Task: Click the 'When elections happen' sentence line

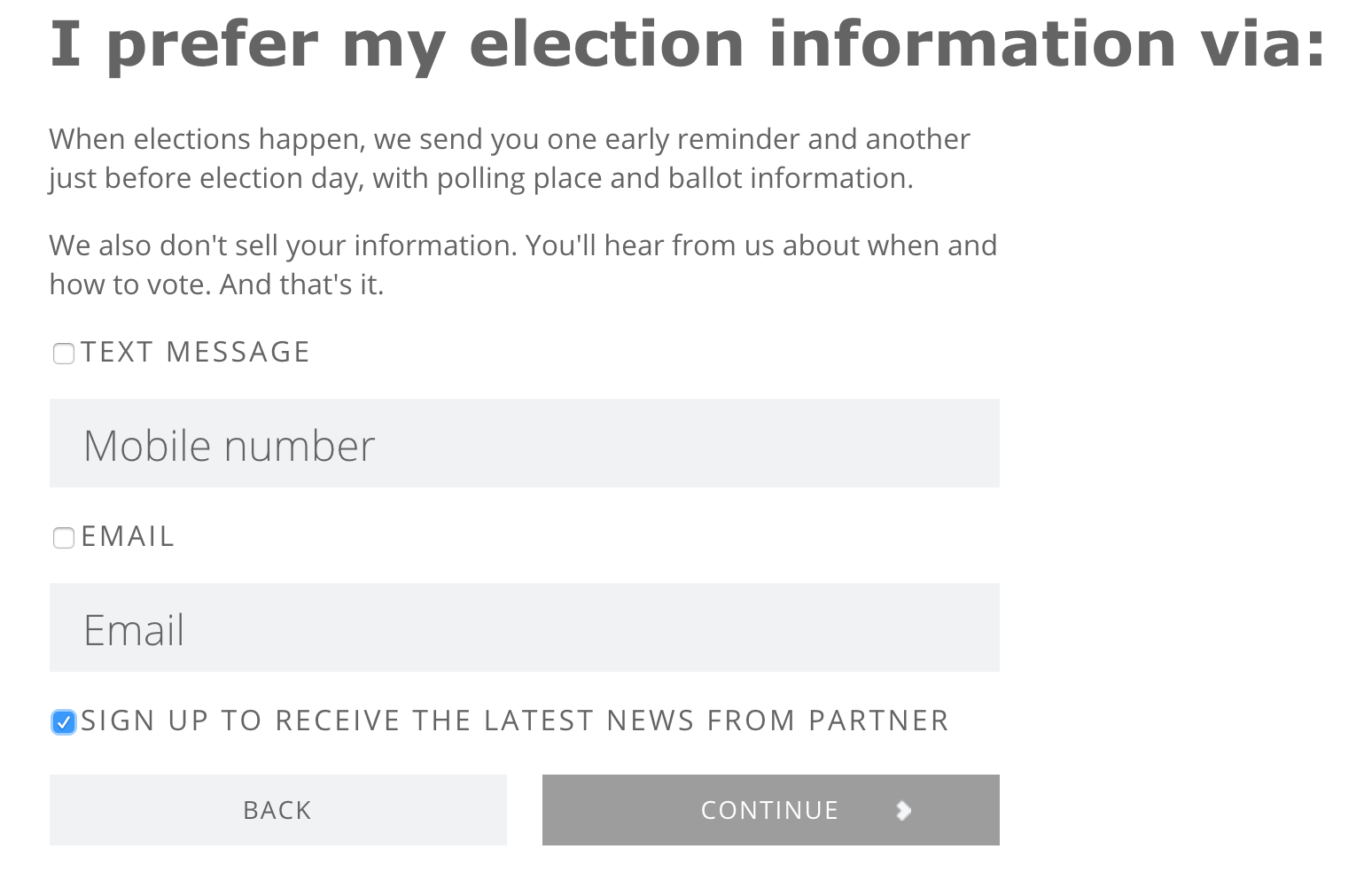Action: click(x=510, y=139)
